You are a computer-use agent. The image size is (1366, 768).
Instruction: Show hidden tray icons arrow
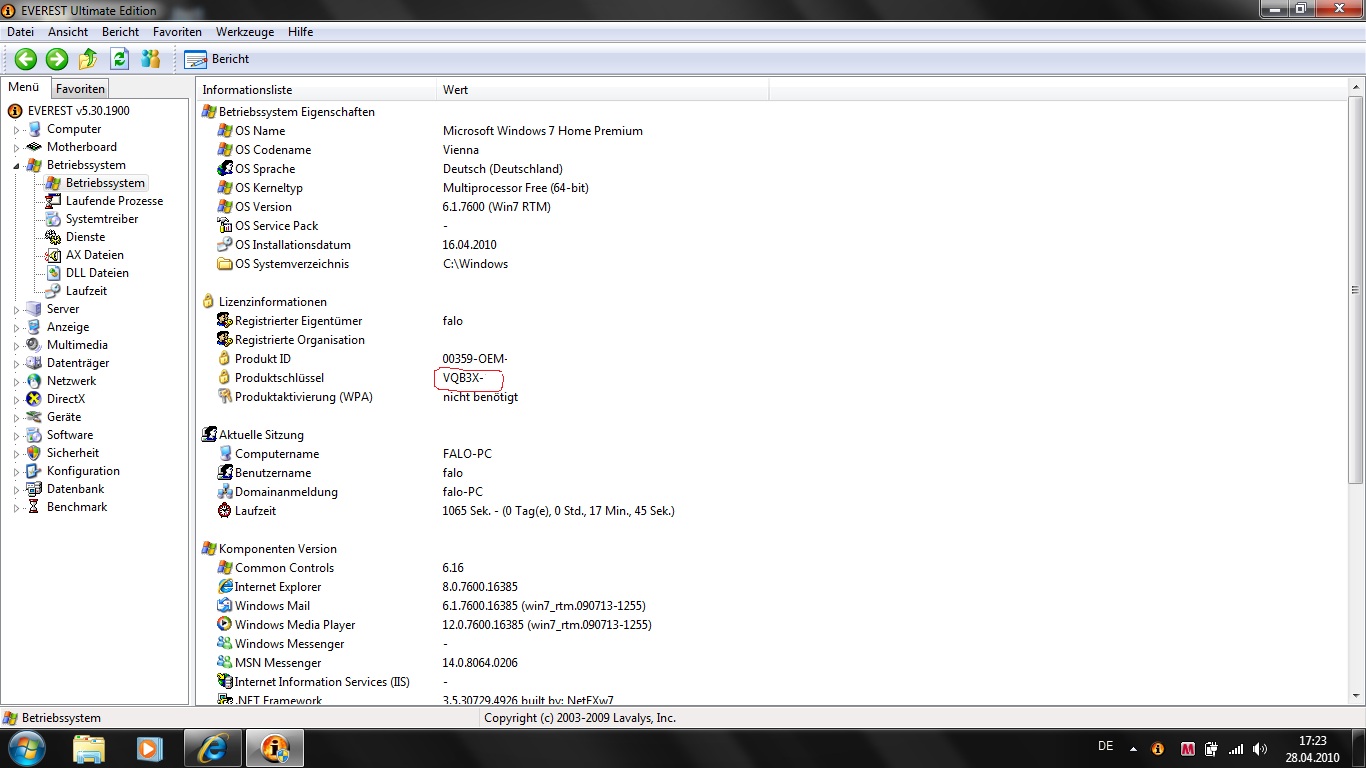1133,748
